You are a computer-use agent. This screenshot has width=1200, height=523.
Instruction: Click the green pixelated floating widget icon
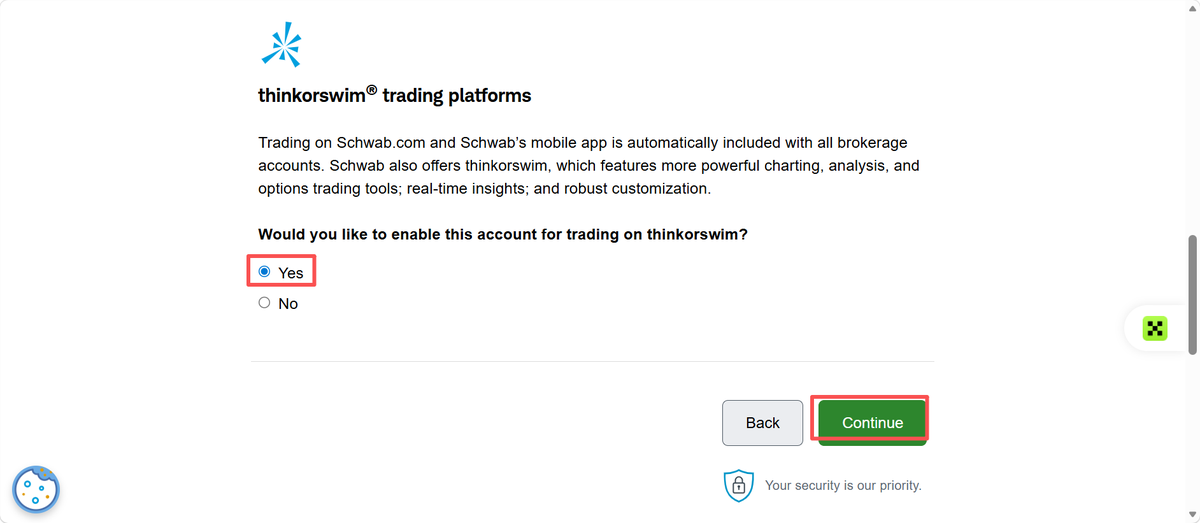point(1156,328)
